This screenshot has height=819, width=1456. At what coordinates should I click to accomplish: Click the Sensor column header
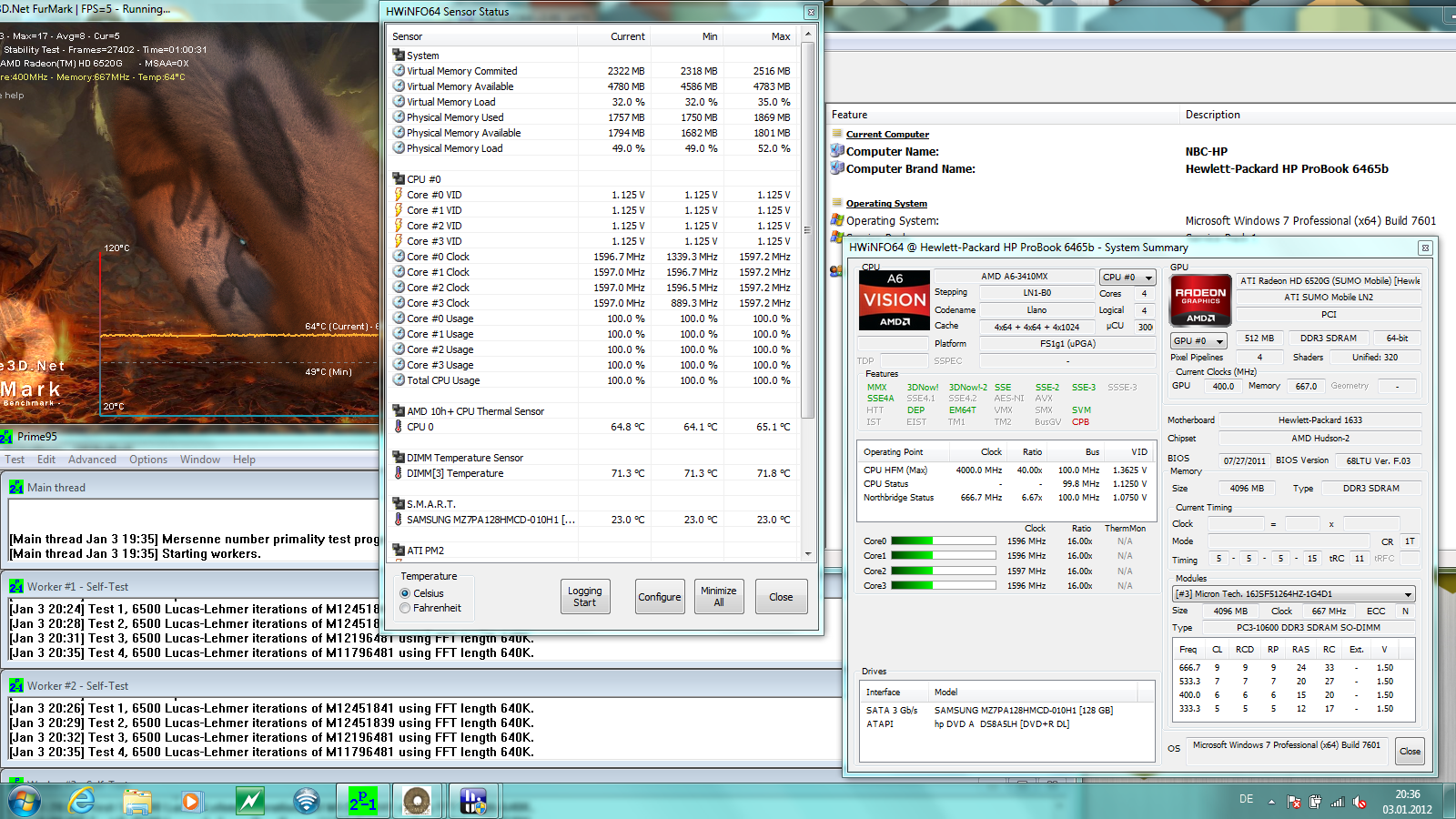click(482, 36)
